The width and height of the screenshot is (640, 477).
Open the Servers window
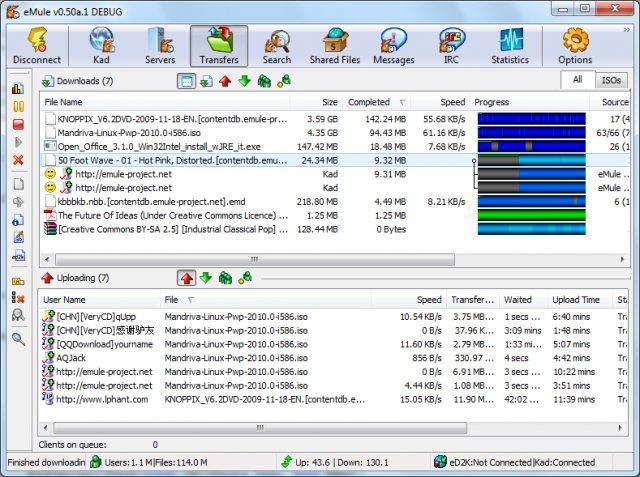tap(160, 46)
